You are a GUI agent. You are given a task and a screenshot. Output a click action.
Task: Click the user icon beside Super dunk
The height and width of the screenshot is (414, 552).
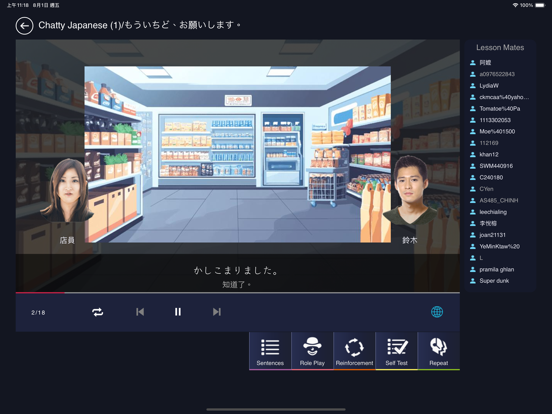click(x=473, y=281)
